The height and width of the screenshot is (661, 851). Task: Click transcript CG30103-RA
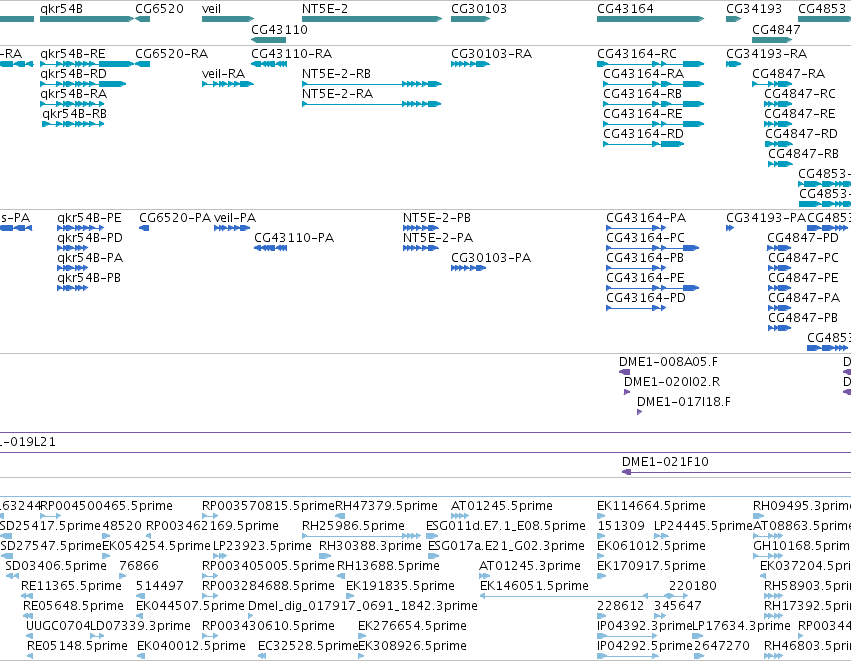pyautogui.click(x=491, y=54)
